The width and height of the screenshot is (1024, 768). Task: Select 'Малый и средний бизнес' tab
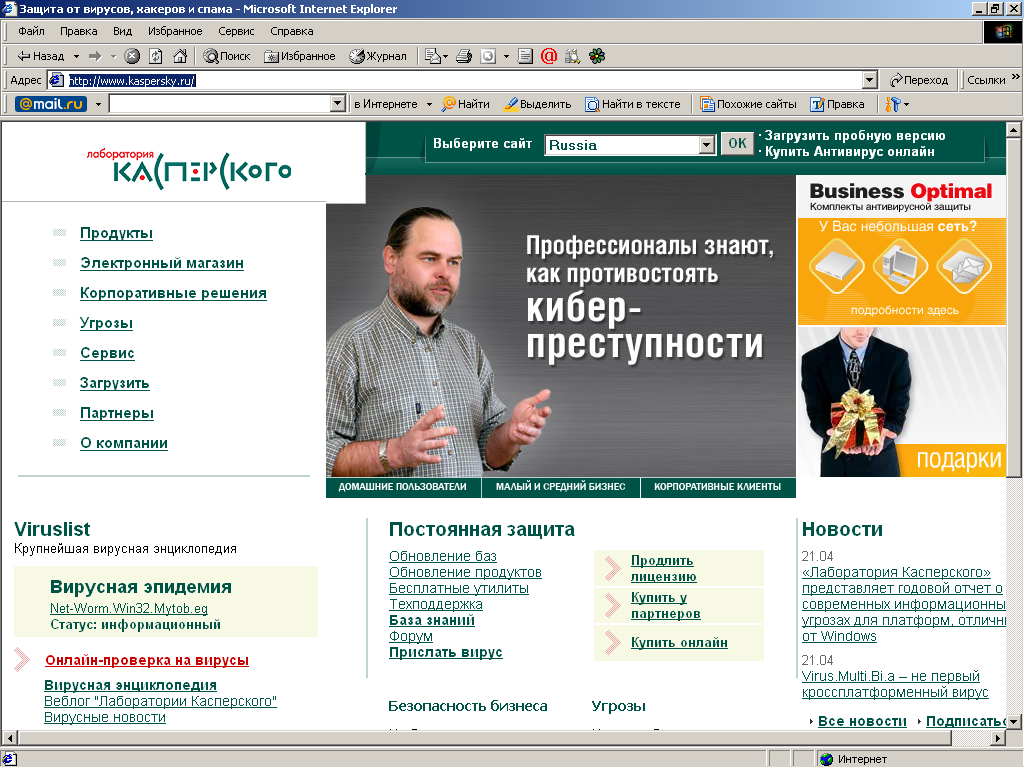pyautogui.click(x=560, y=487)
